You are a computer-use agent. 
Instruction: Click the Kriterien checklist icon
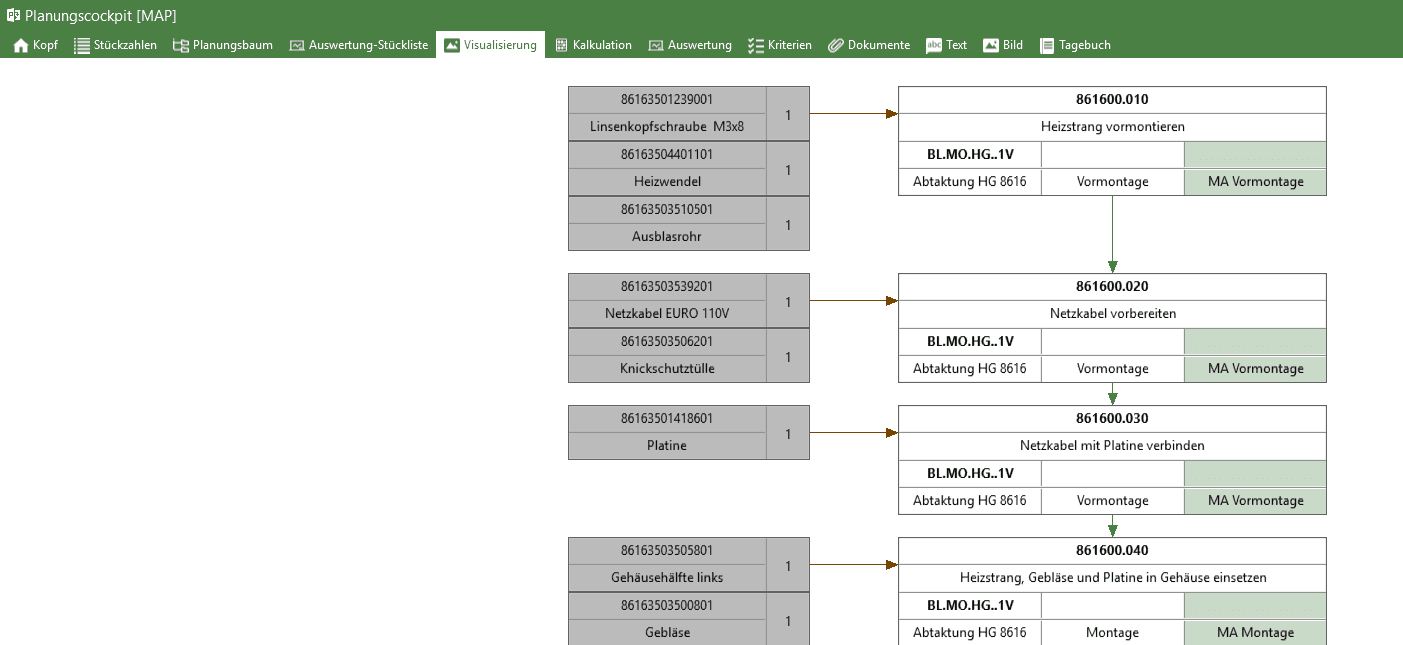[756, 45]
